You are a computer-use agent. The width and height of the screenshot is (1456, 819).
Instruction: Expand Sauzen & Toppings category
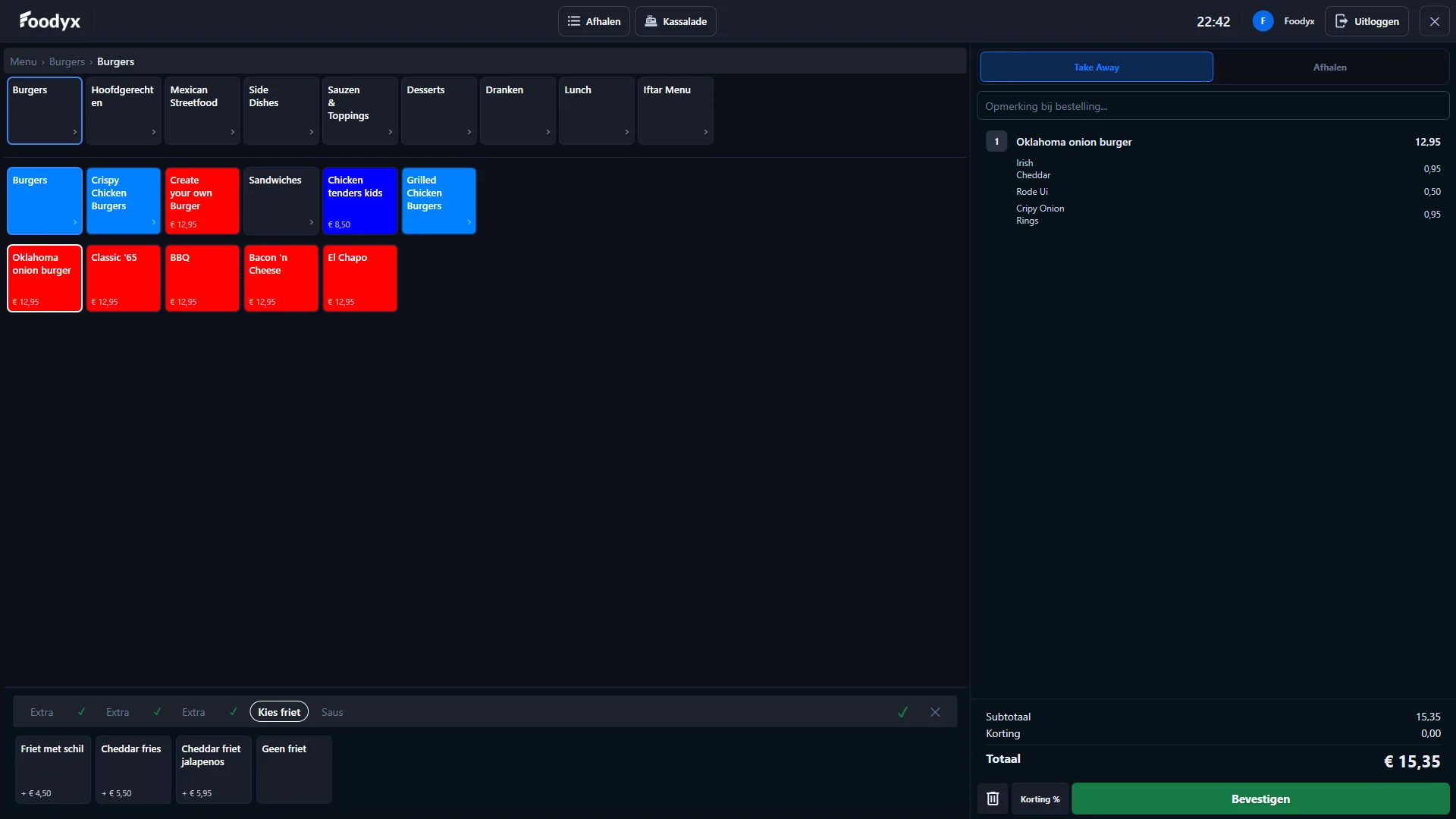[360, 111]
